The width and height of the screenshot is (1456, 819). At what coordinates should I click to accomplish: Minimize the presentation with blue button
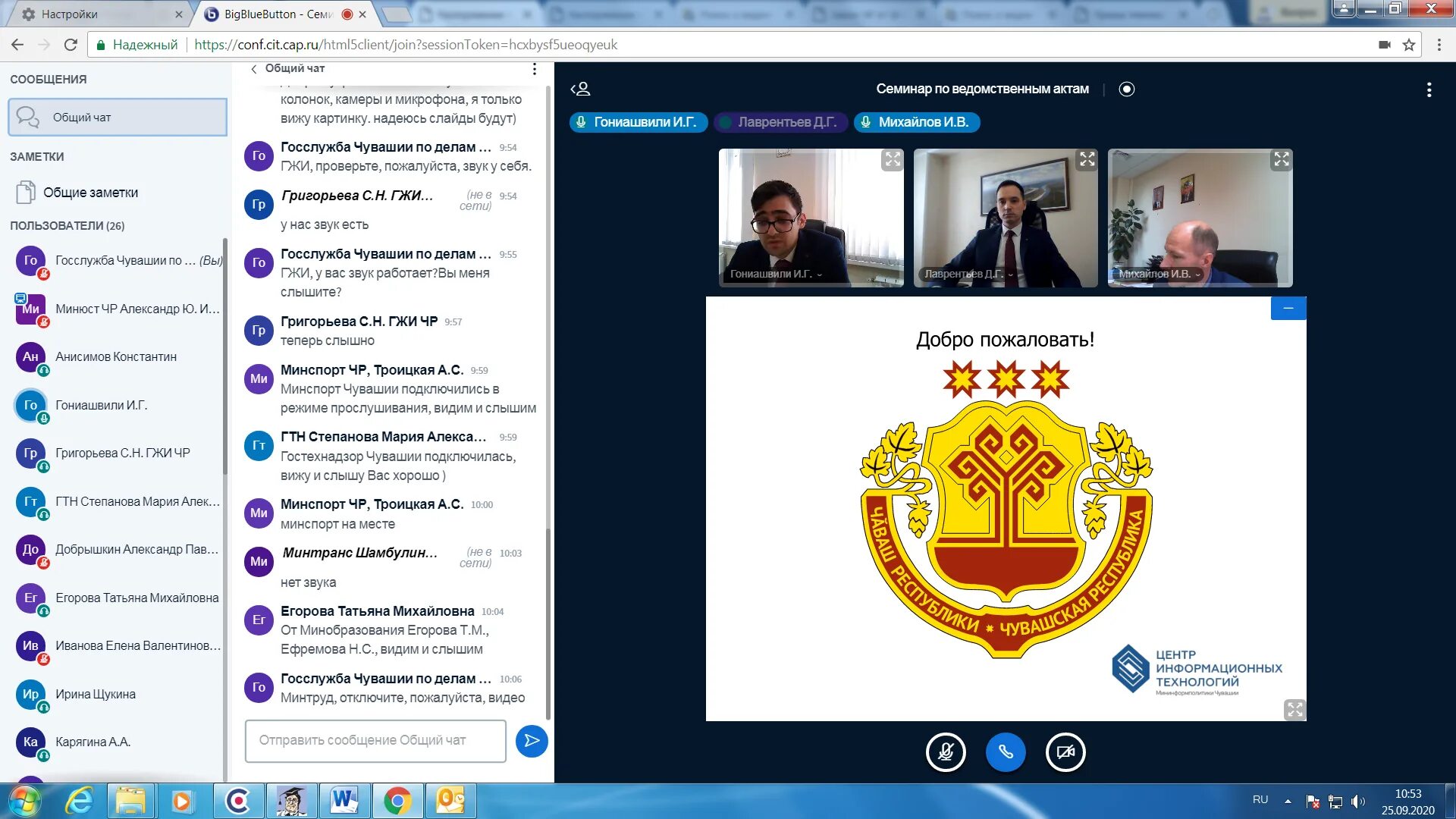[1288, 308]
